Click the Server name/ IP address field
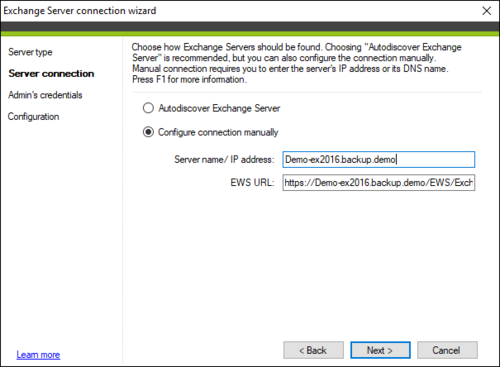The image size is (500, 367). pos(379,160)
